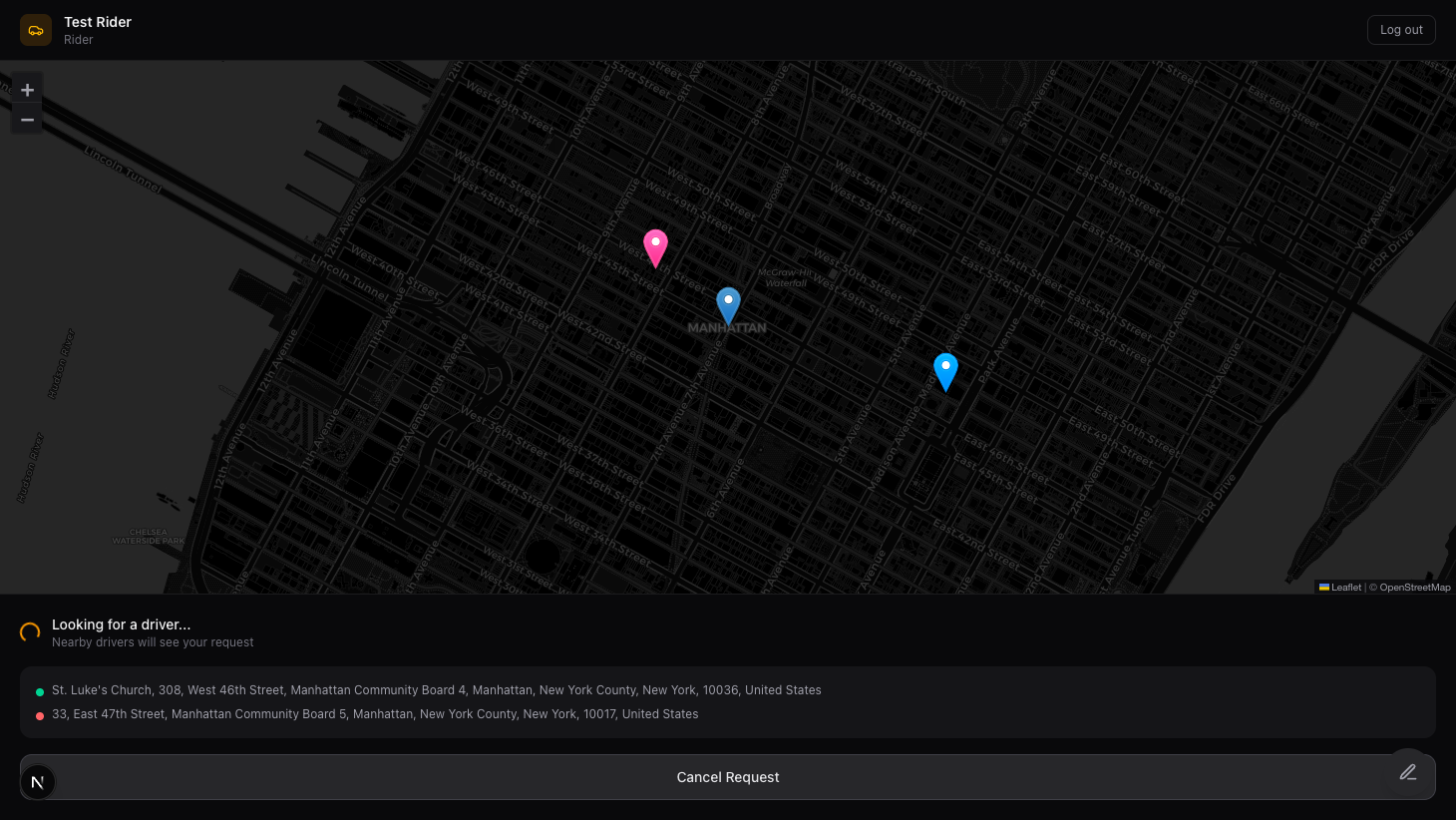Viewport: 1456px width, 820px height.
Task: Select the light blue marker near Park Avenue
Action: 945,370
